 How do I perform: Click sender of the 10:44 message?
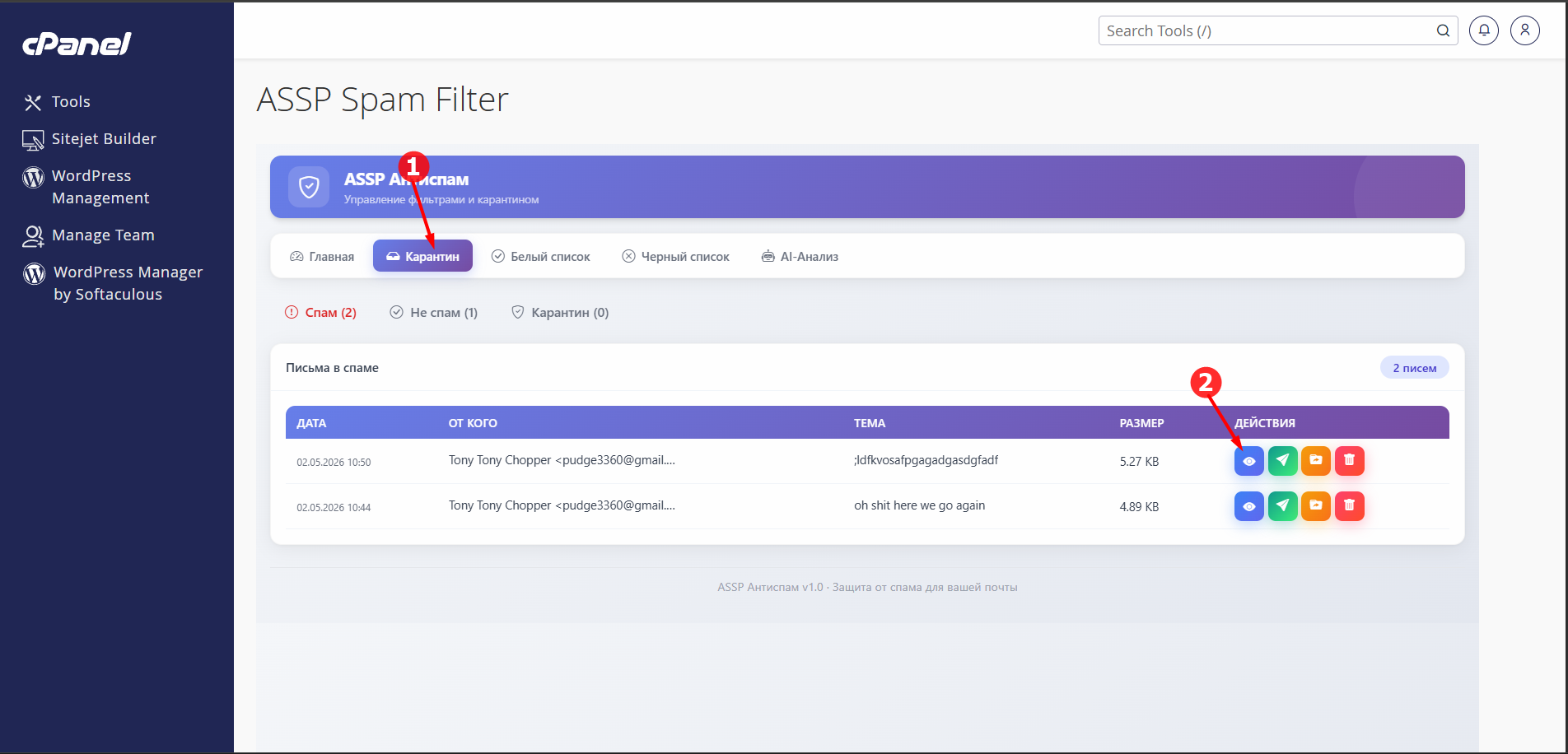point(562,505)
